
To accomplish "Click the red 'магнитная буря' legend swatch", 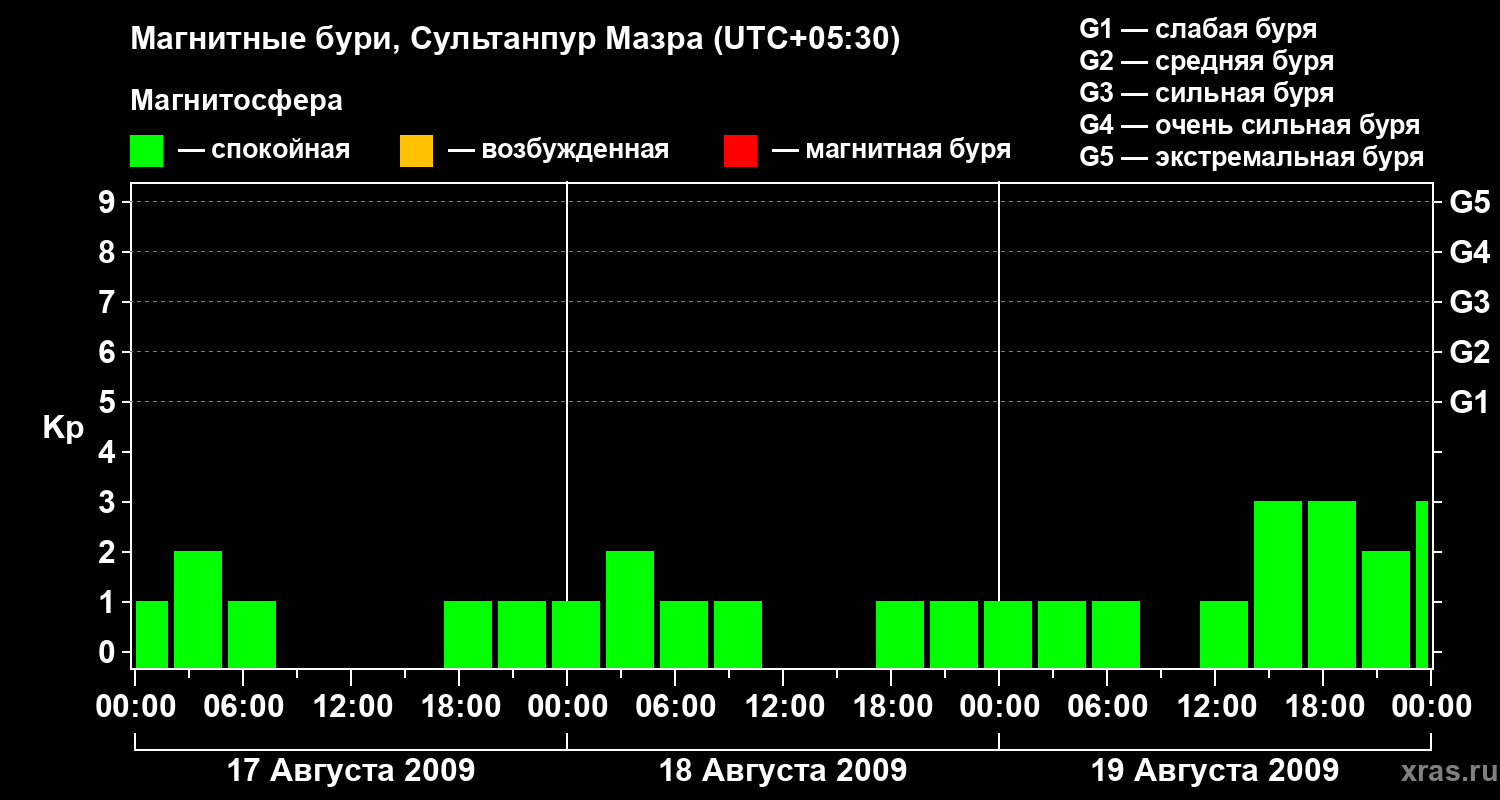I will [x=740, y=151].
